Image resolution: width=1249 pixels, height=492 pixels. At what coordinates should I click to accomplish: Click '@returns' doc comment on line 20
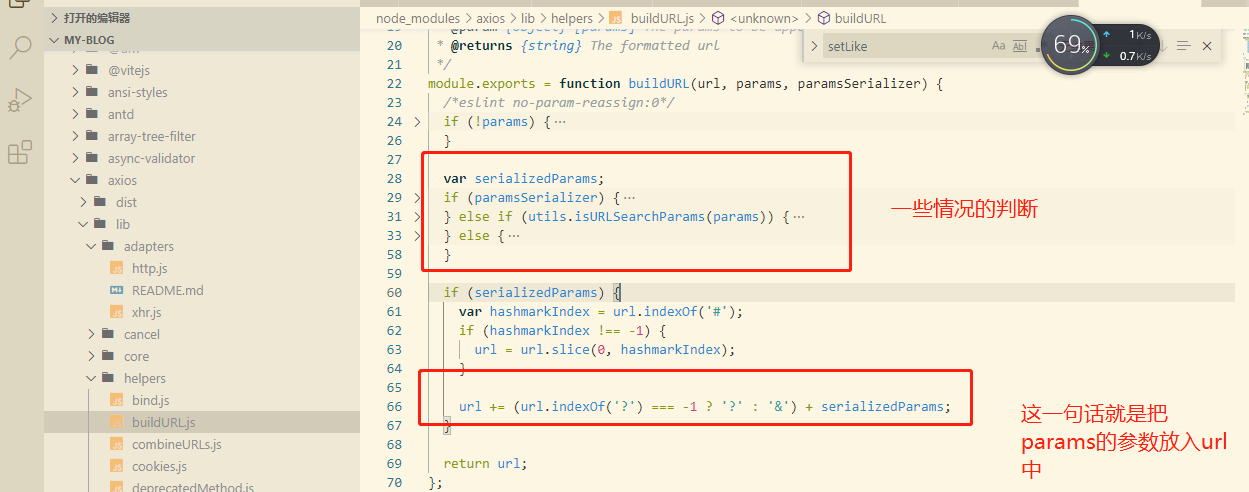tap(480, 46)
